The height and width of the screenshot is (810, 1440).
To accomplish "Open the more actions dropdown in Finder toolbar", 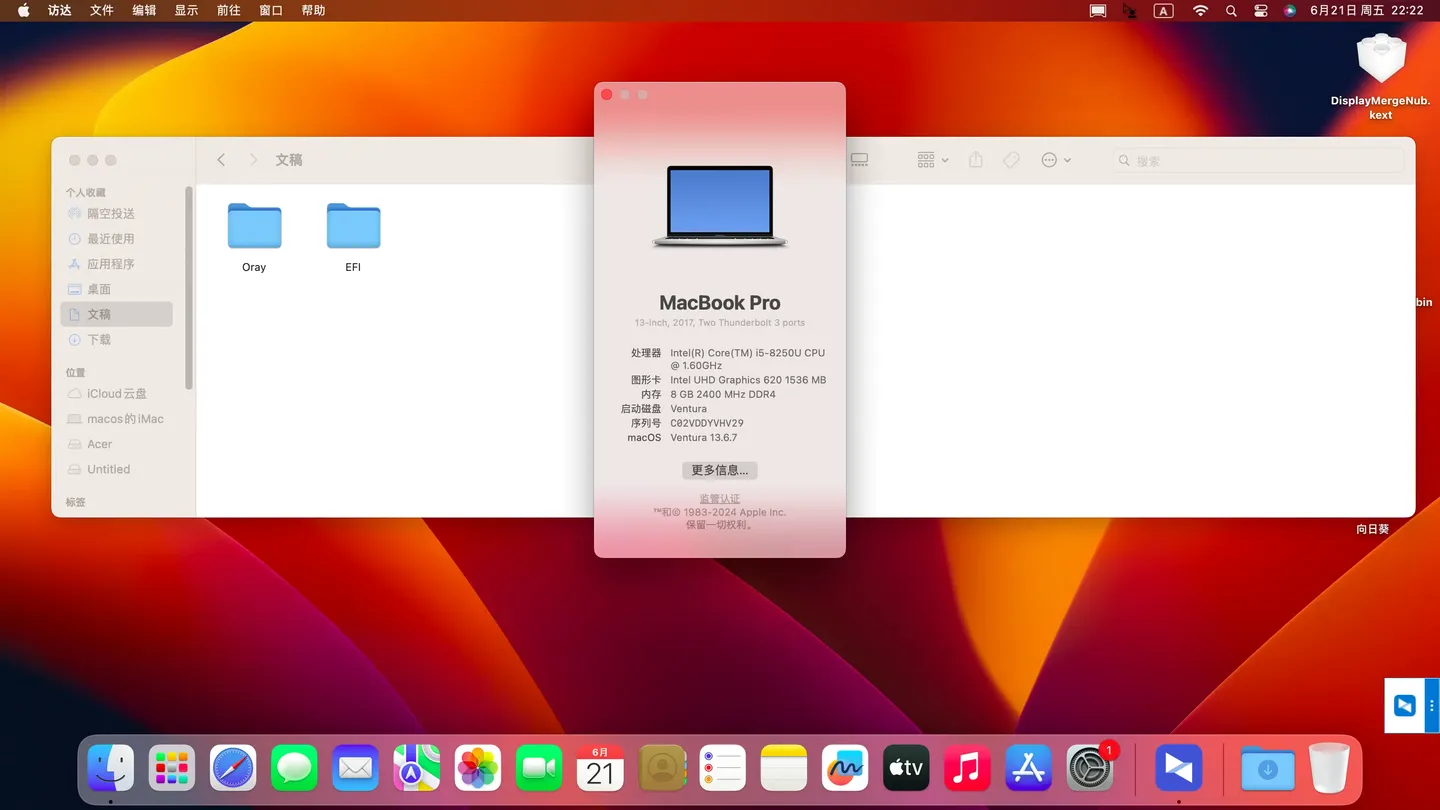I will [1053, 159].
